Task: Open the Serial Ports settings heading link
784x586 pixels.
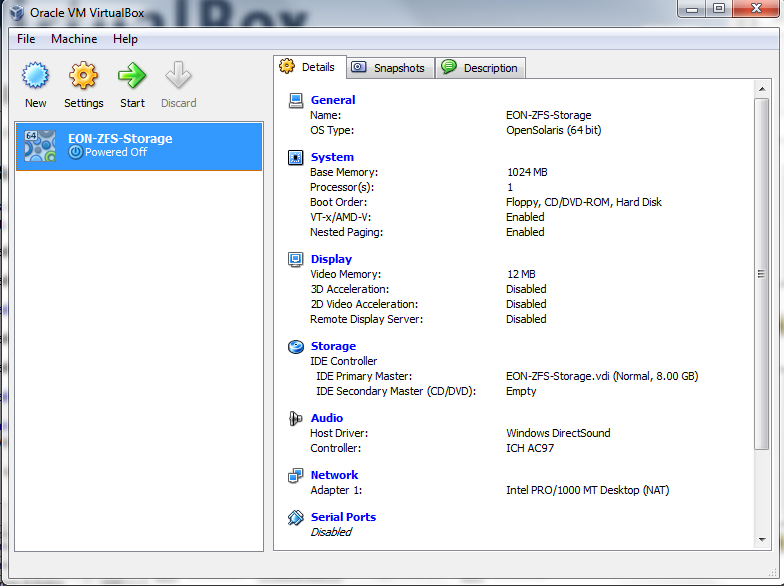Action: click(x=343, y=517)
